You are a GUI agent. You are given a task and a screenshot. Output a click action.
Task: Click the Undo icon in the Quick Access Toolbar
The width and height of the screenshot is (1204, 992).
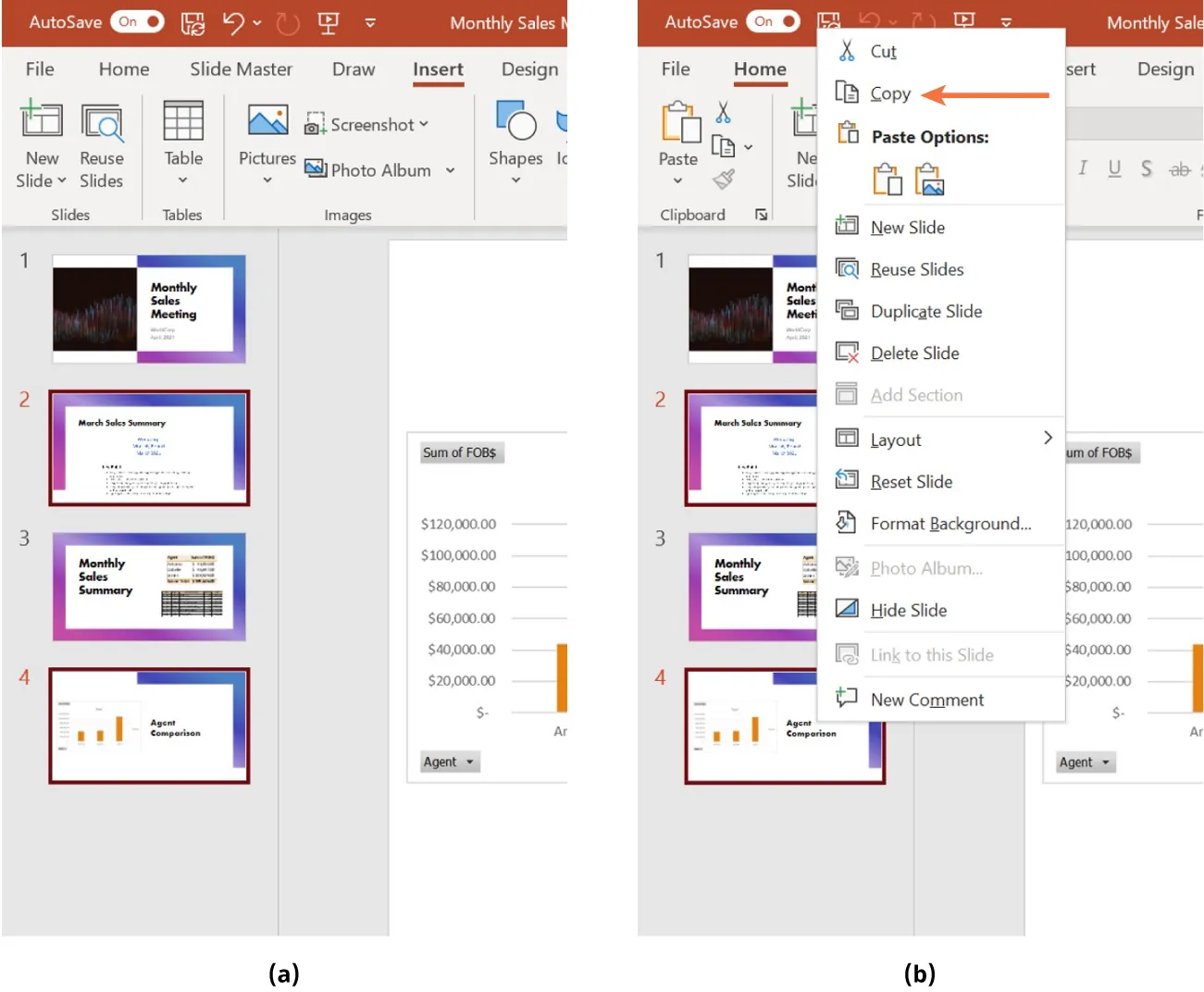tap(235, 22)
